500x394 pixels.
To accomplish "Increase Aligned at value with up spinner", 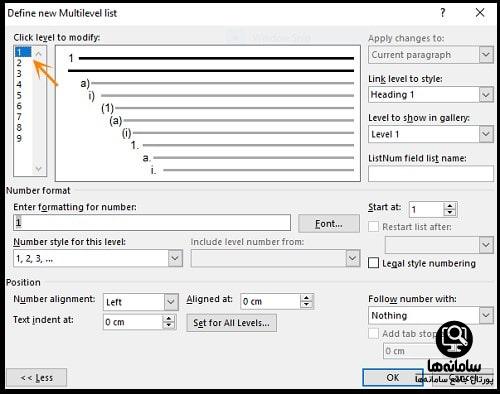I will pyautogui.click(x=306, y=298).
